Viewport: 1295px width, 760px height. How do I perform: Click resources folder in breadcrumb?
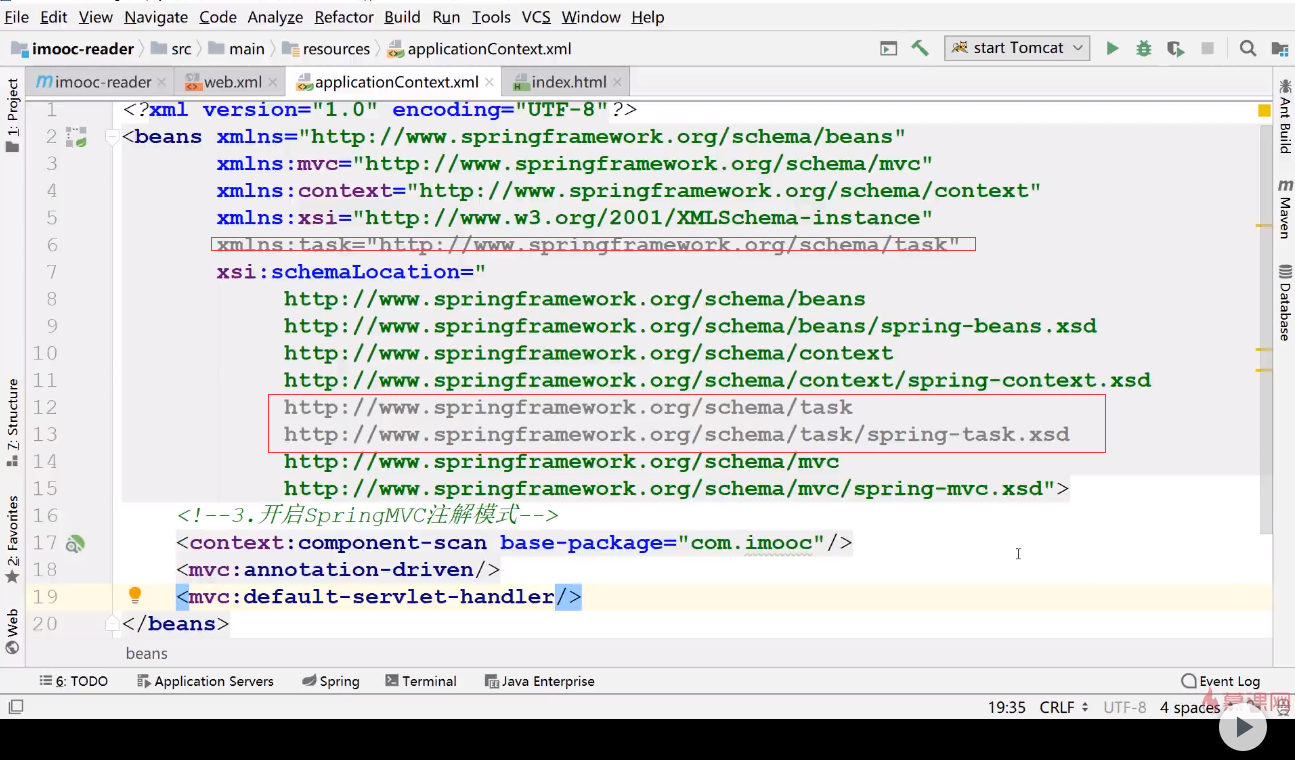tap(327, 49)
